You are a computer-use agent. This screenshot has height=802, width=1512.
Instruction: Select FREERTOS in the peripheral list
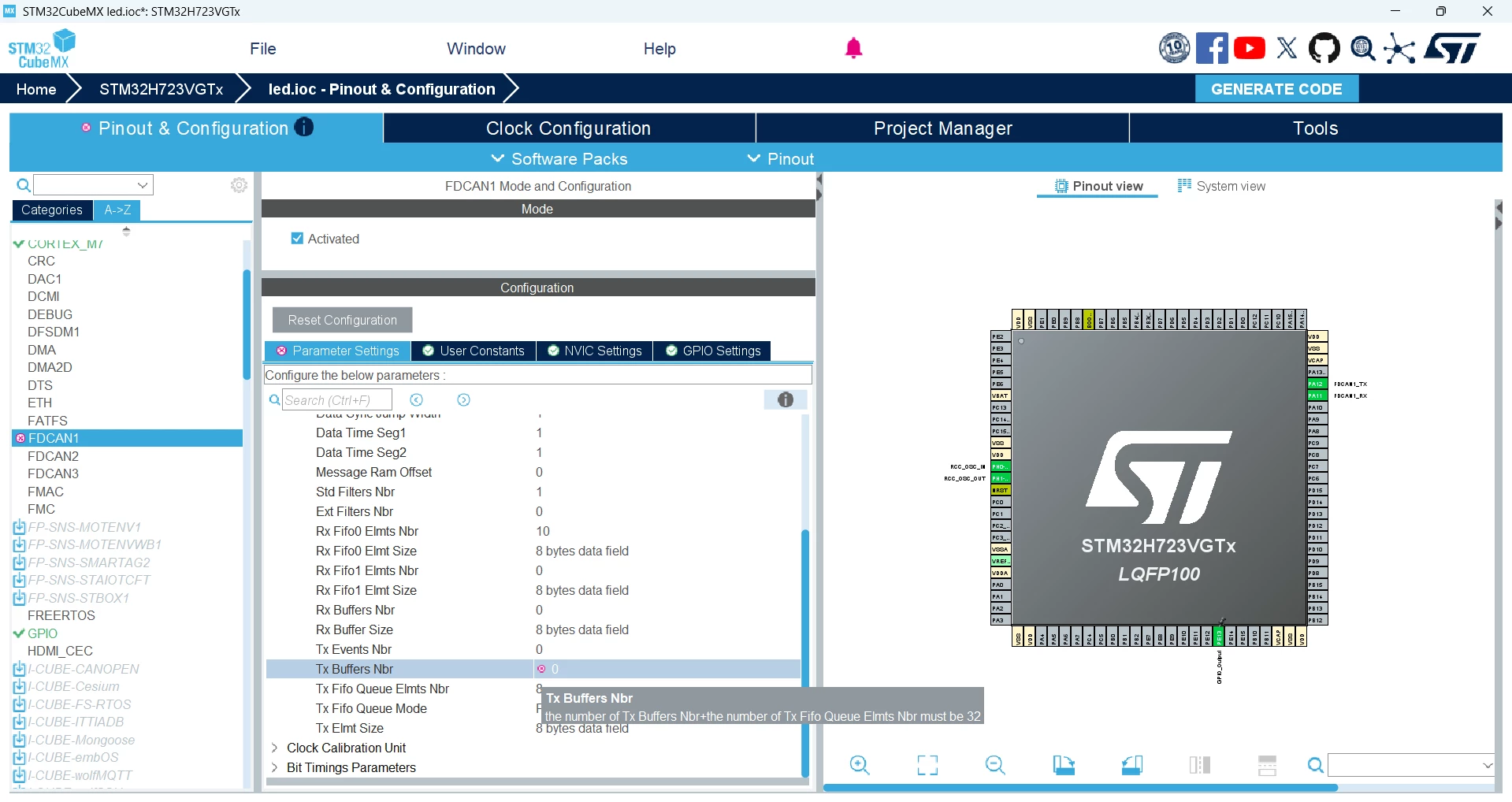(x=61, y=615)
